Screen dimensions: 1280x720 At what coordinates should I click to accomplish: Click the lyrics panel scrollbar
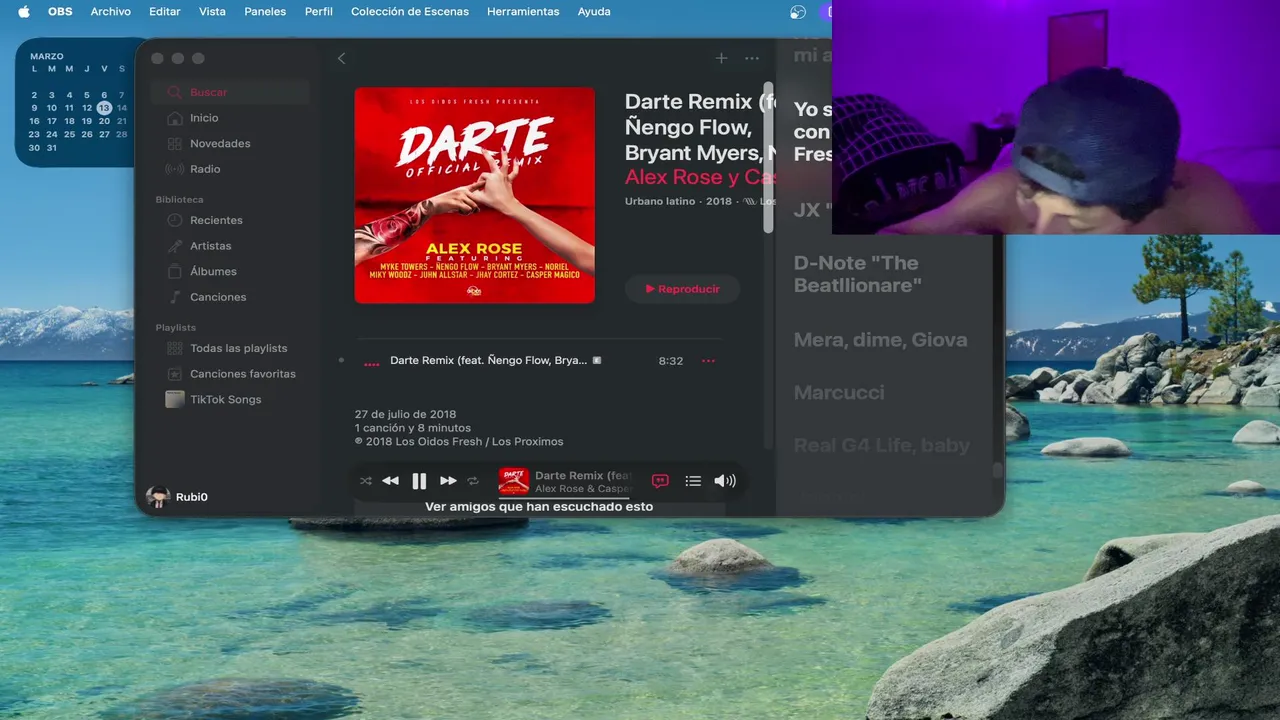pos(996,472)
